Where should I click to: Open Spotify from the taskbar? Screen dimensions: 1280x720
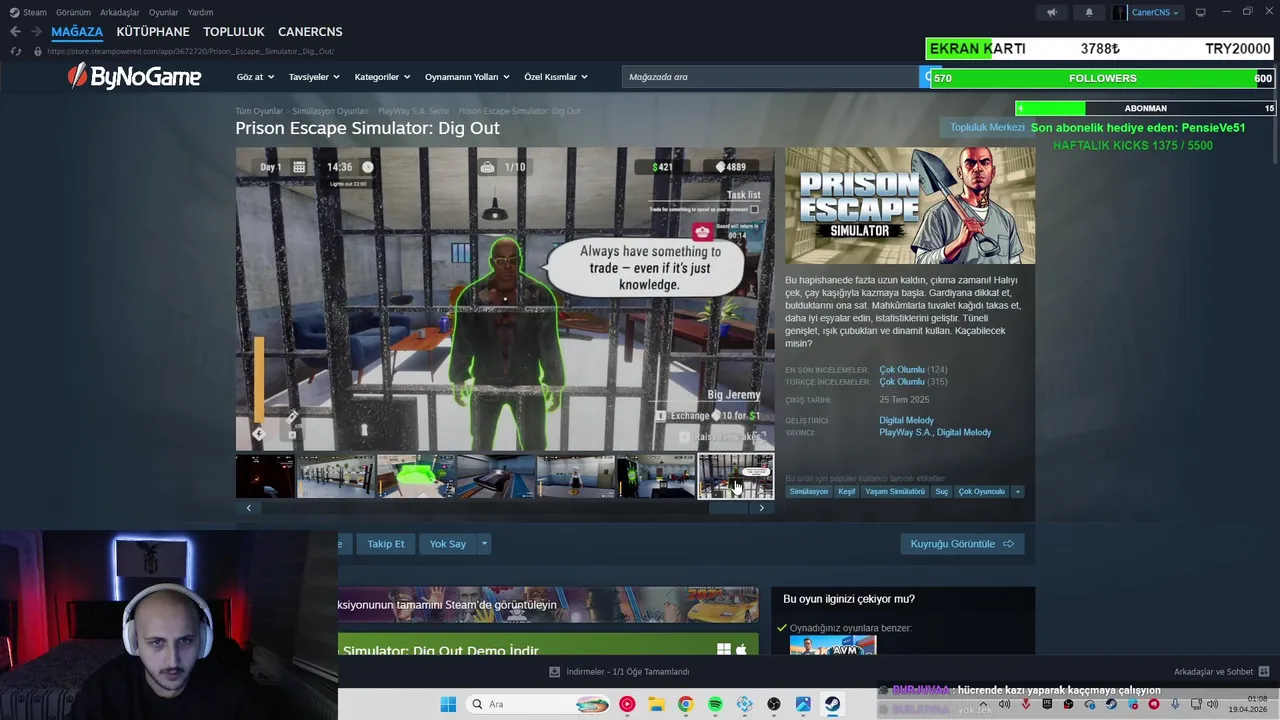pos(715,704)
